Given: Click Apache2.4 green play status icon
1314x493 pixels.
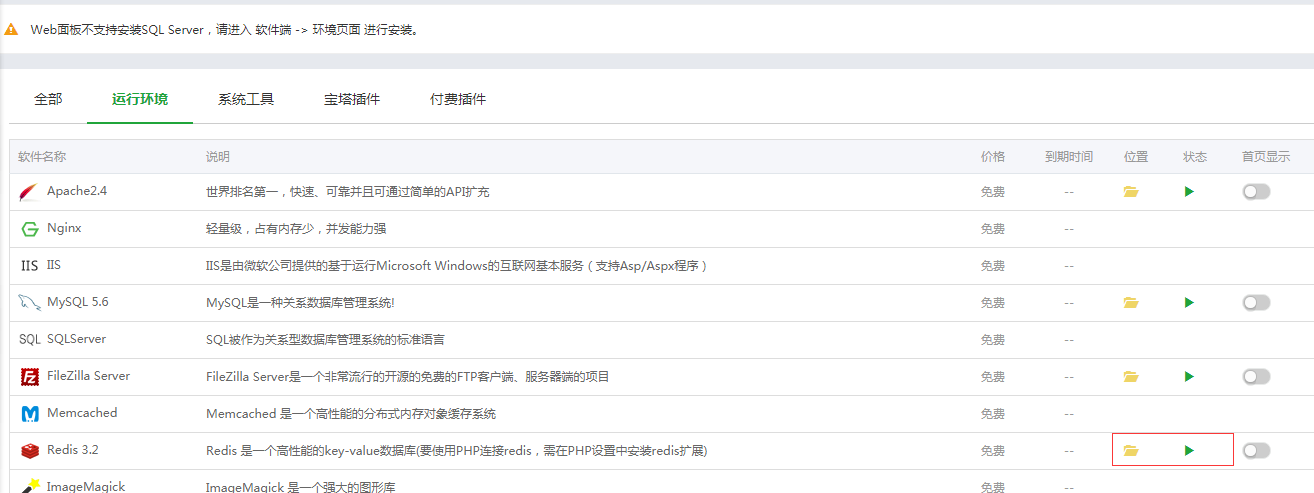Looking at the screenshot, I should [x=1189, y=192].
